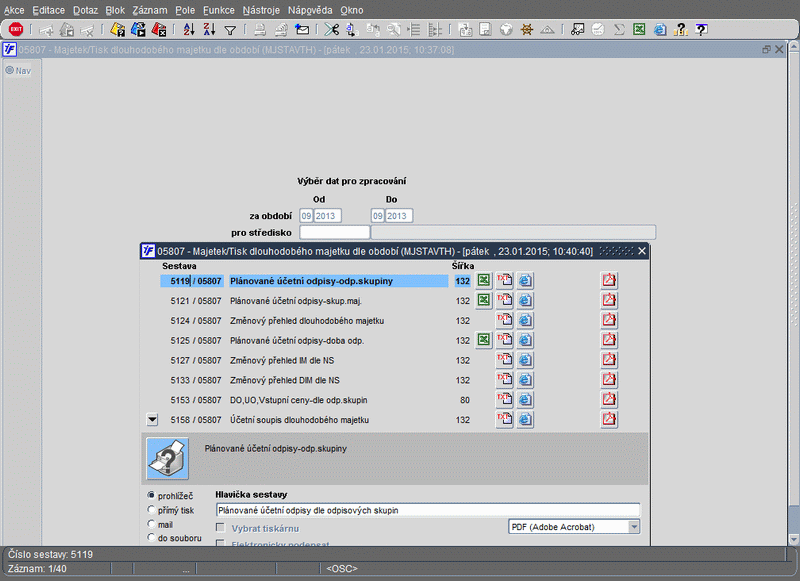Export report 5125 as PDF
The width and height of the screenshot is (800, 581).
(x=609, y=340)
